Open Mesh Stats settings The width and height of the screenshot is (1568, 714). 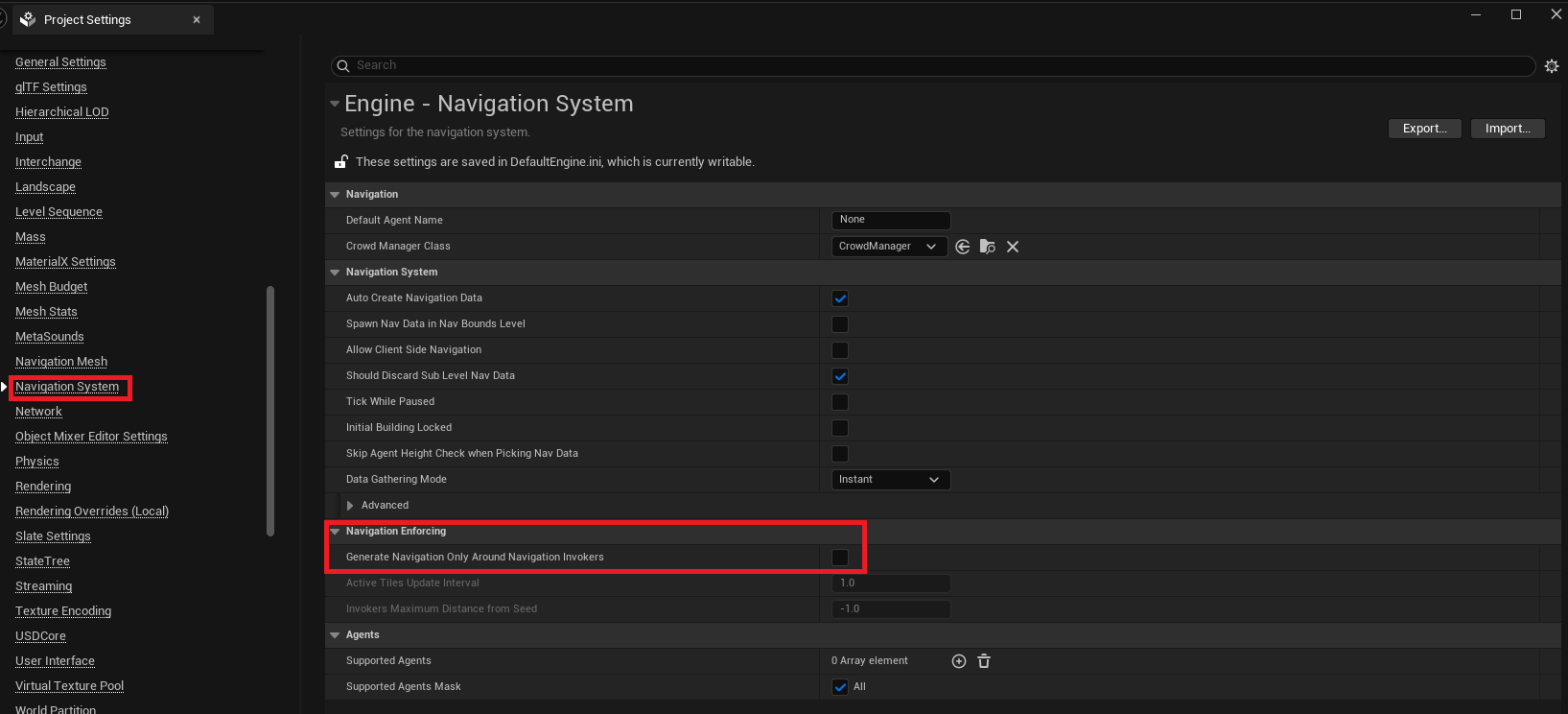tap(46, 312)
